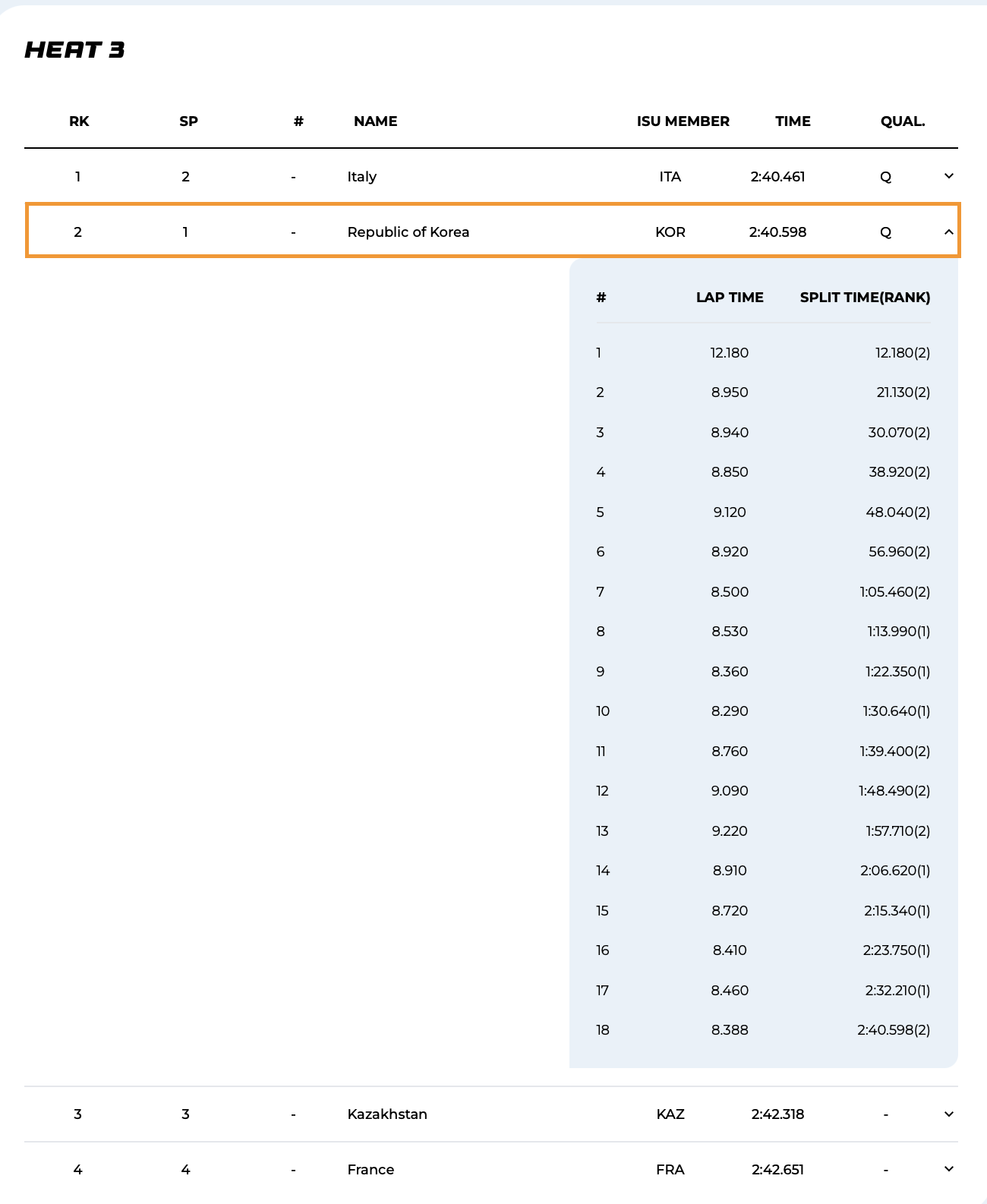Click the HEAT 3 heading
Screen dimensions: 987x1204
[x=74, y=50]
